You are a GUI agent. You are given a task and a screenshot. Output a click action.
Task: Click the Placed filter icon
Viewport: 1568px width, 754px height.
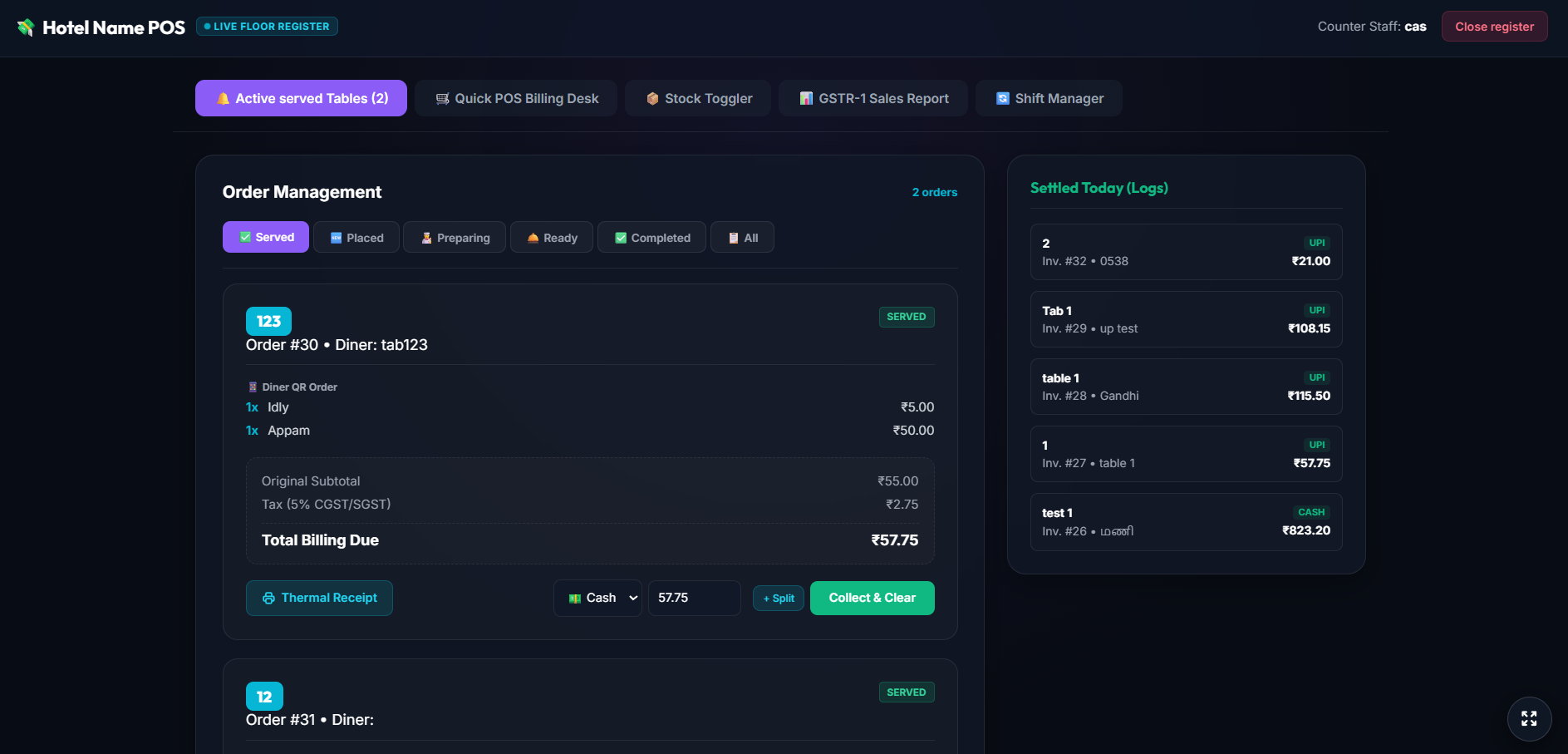point(337,238)
